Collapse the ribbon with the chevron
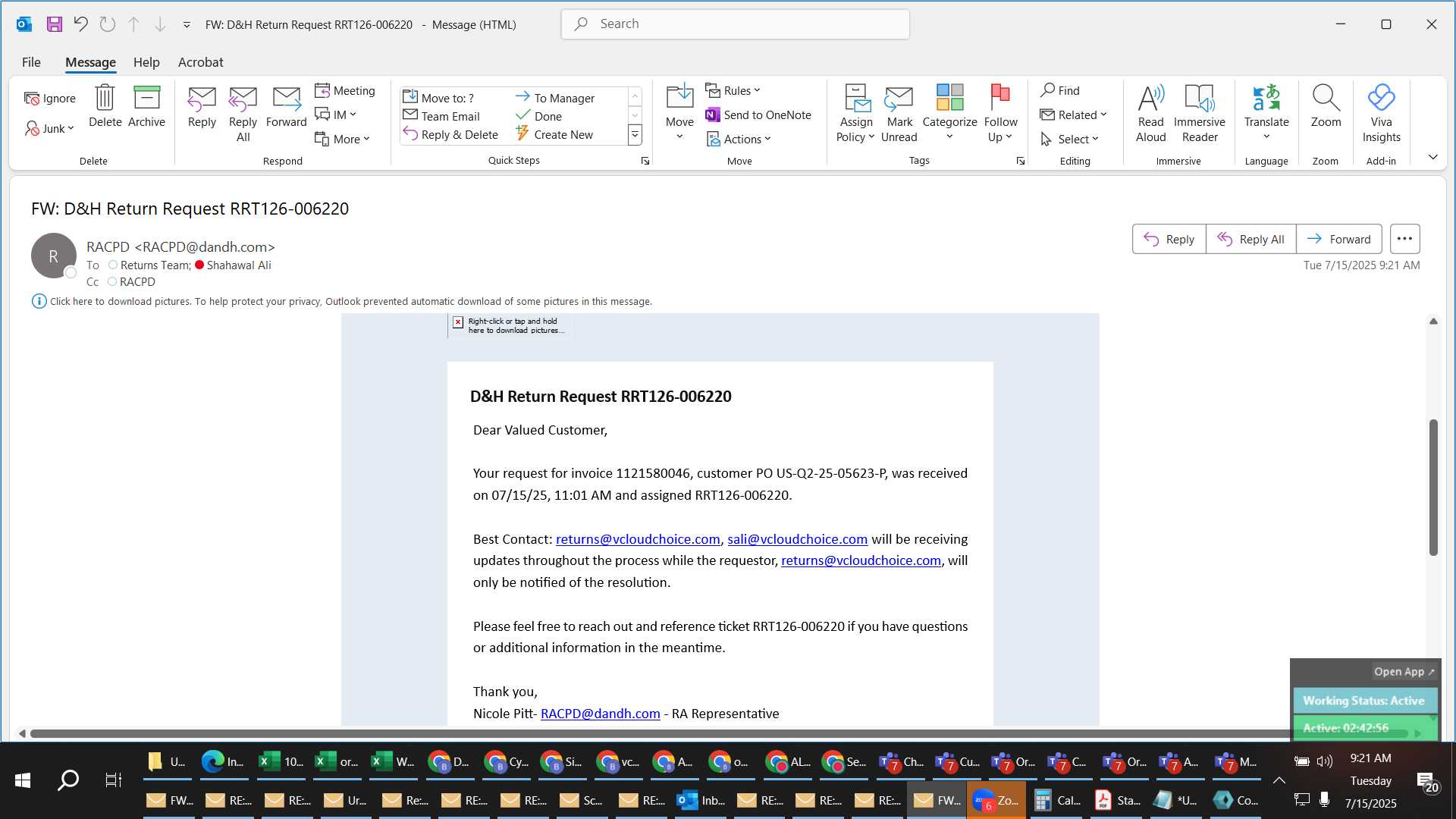The height and width of the screenshot is (819, 1456). point(1432,157)
